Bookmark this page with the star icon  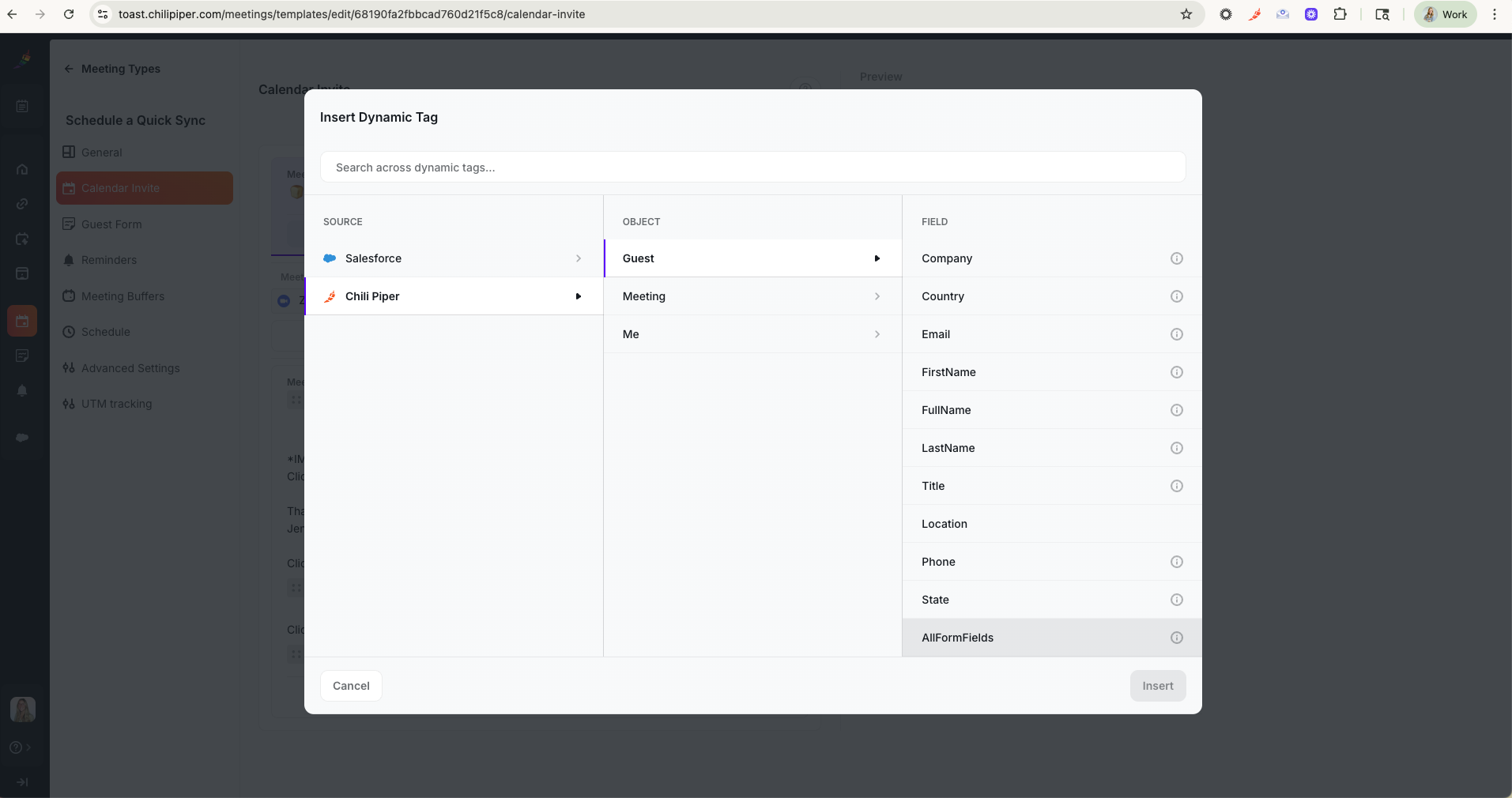coord(1186,14)
